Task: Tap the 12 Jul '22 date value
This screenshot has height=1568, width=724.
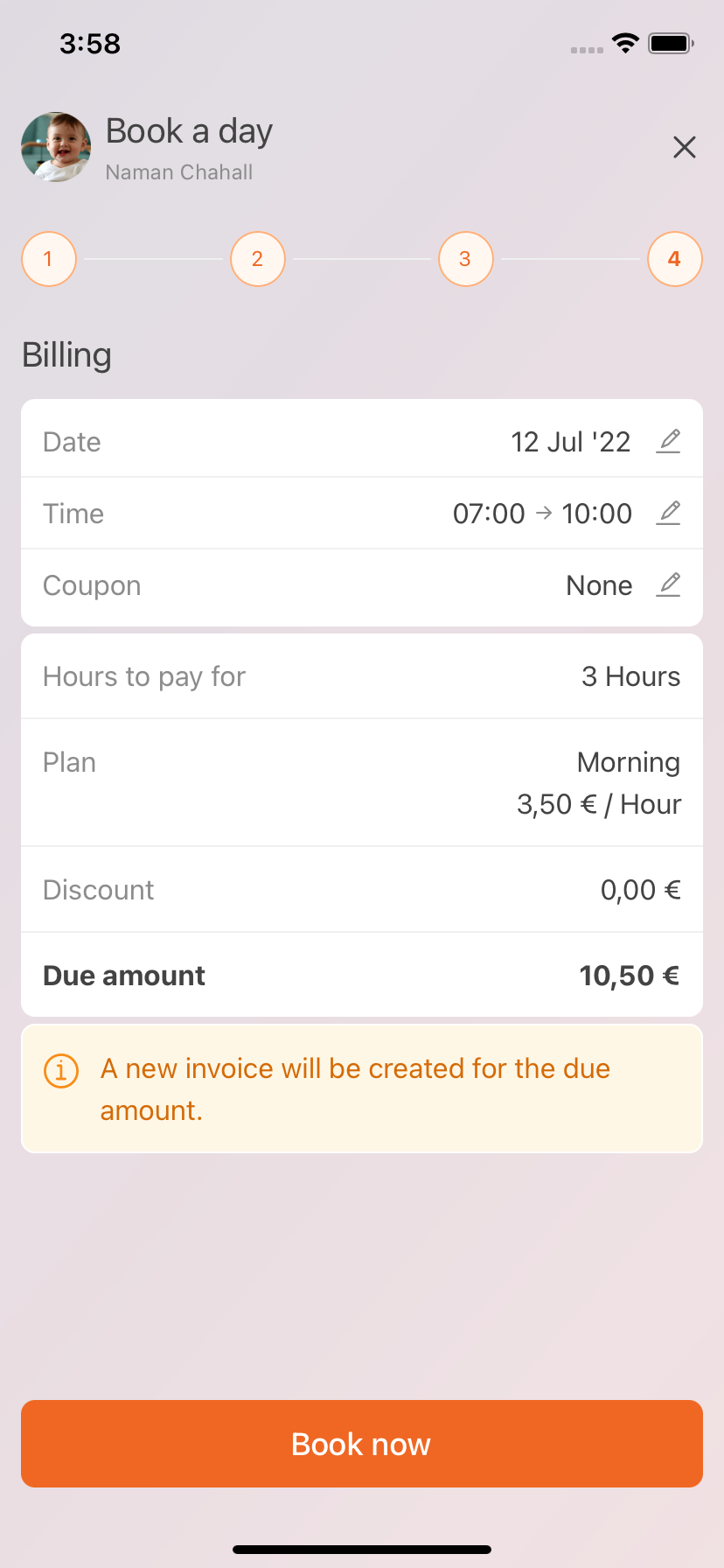Action: click(570, 442)
